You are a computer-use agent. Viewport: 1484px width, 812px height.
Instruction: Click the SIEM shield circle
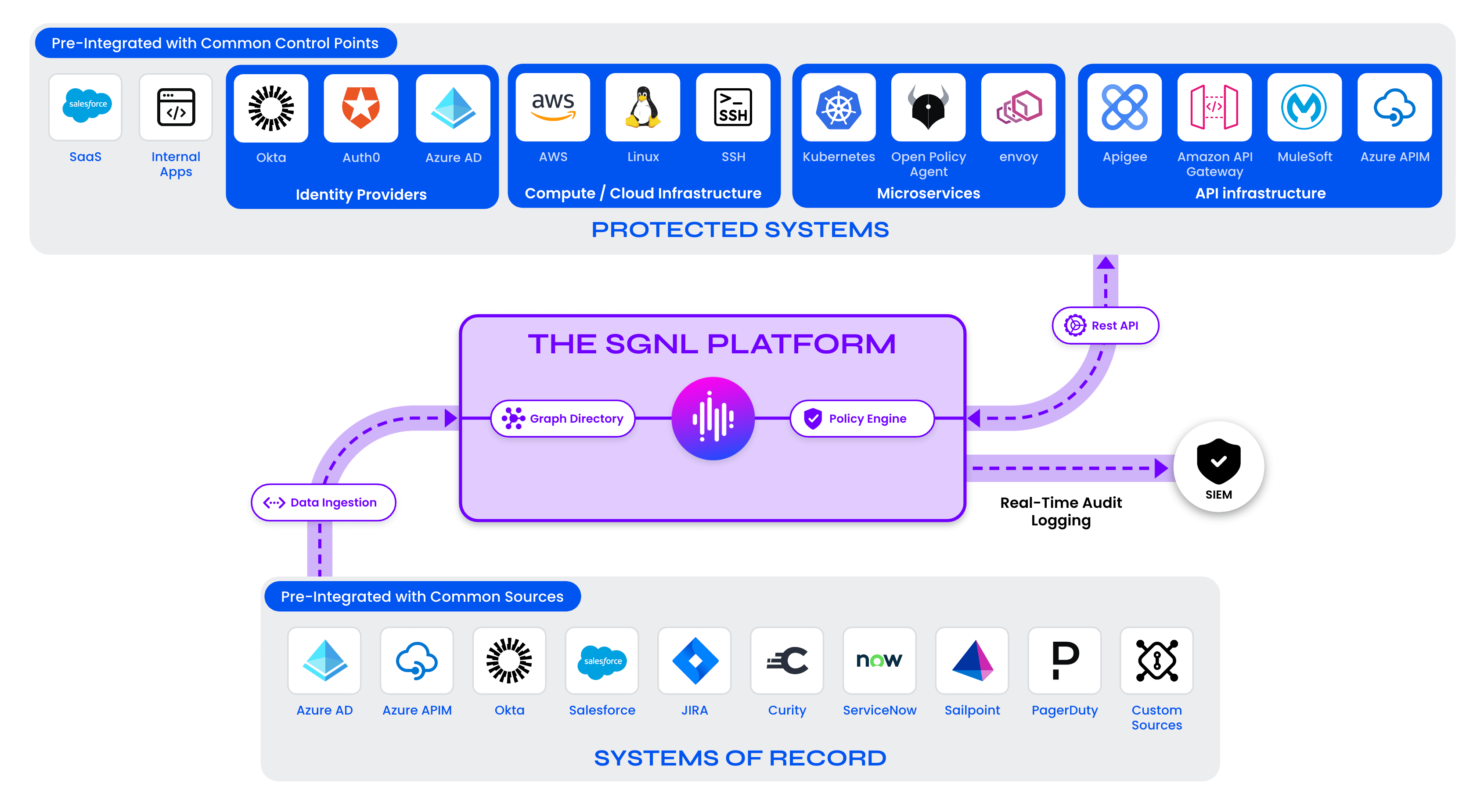1218,467
